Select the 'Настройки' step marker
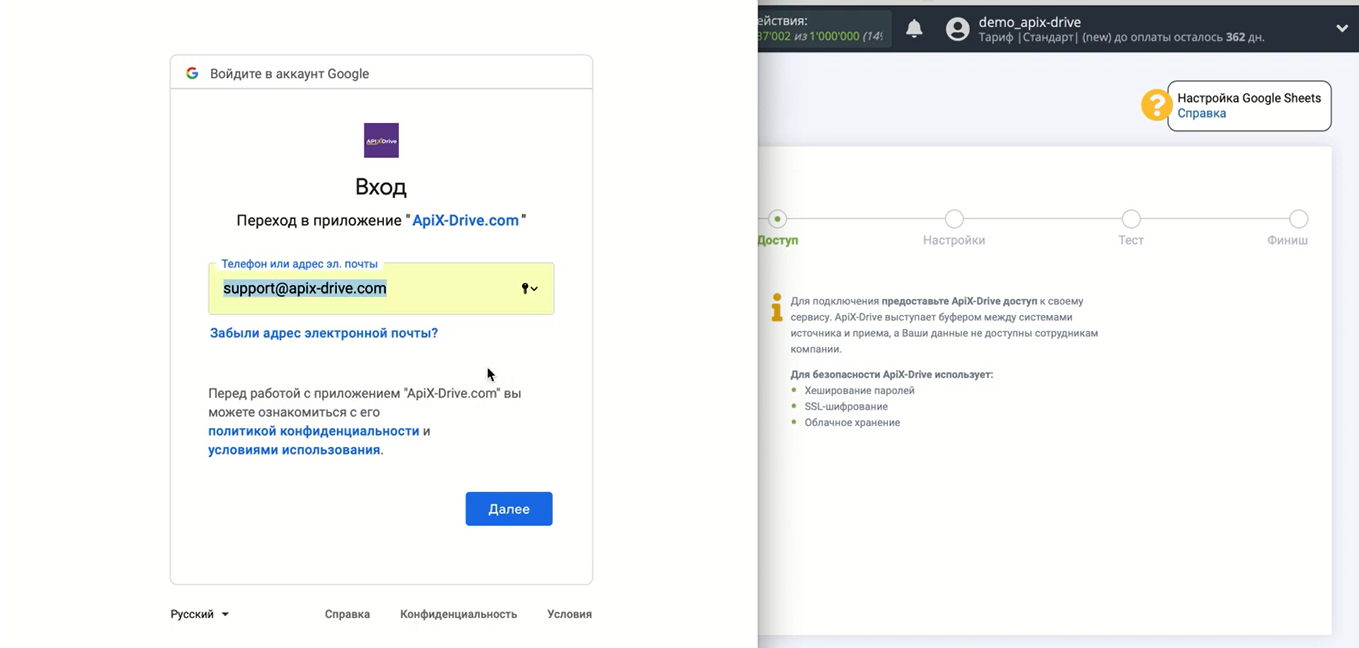 point(954,219)
